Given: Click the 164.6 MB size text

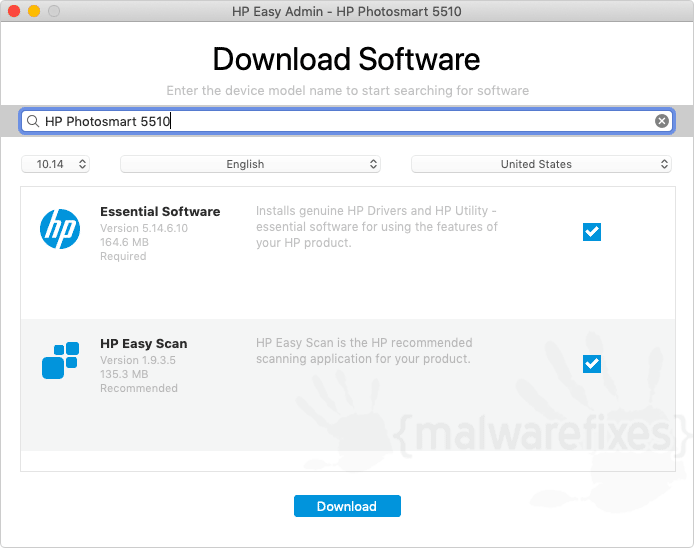Looking at the screenshot, I should point(124,242).
